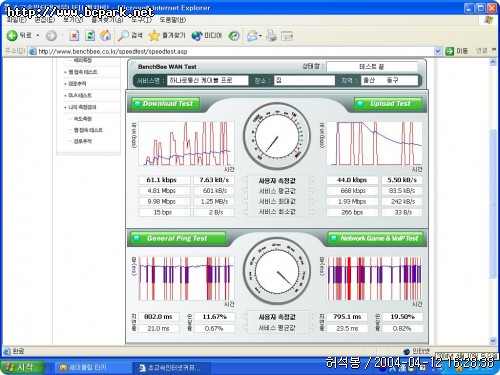Open the Search (검색) magnifier tool
Image resolution: width=500 pixels, height=375 pixels.
pyautogui.click(x=130, y=35)
